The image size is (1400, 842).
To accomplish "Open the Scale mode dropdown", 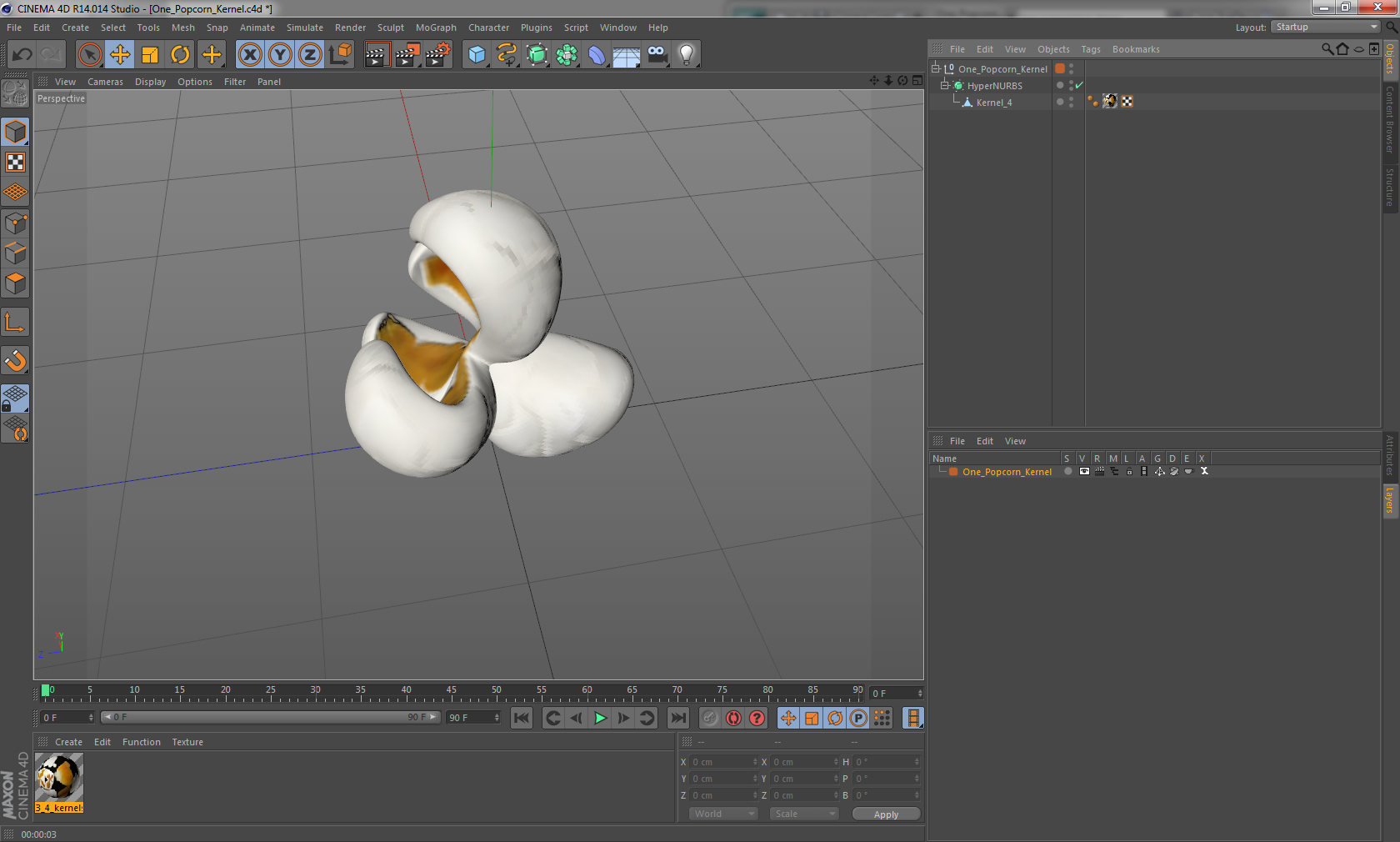I will tap(803, 814).
